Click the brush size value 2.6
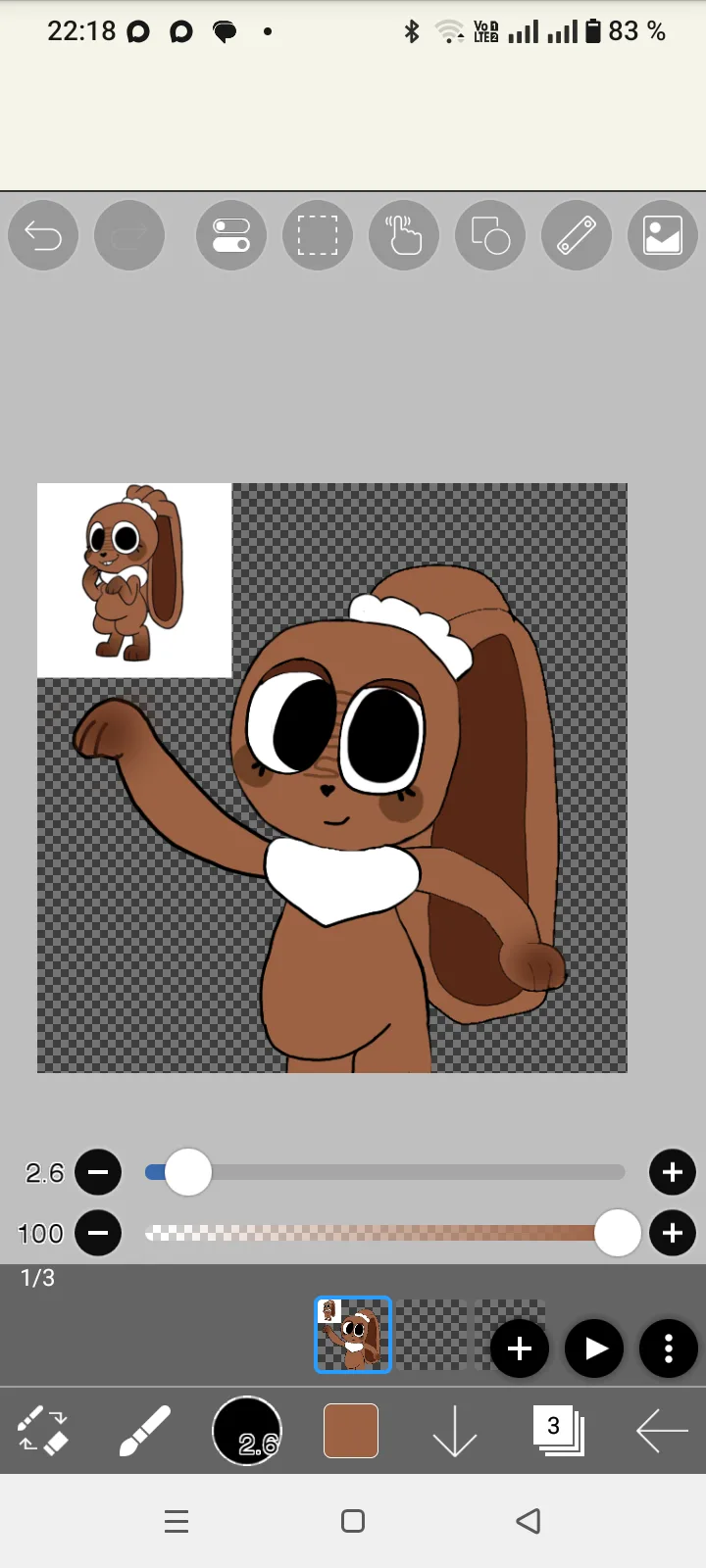The width and height of the screenshot is (706, 1568). click(x=44, y=1173)
